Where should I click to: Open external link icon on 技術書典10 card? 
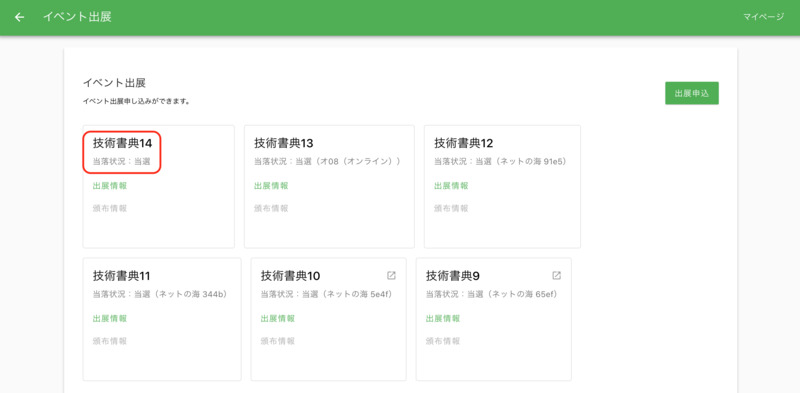click(x=391, y=276)
